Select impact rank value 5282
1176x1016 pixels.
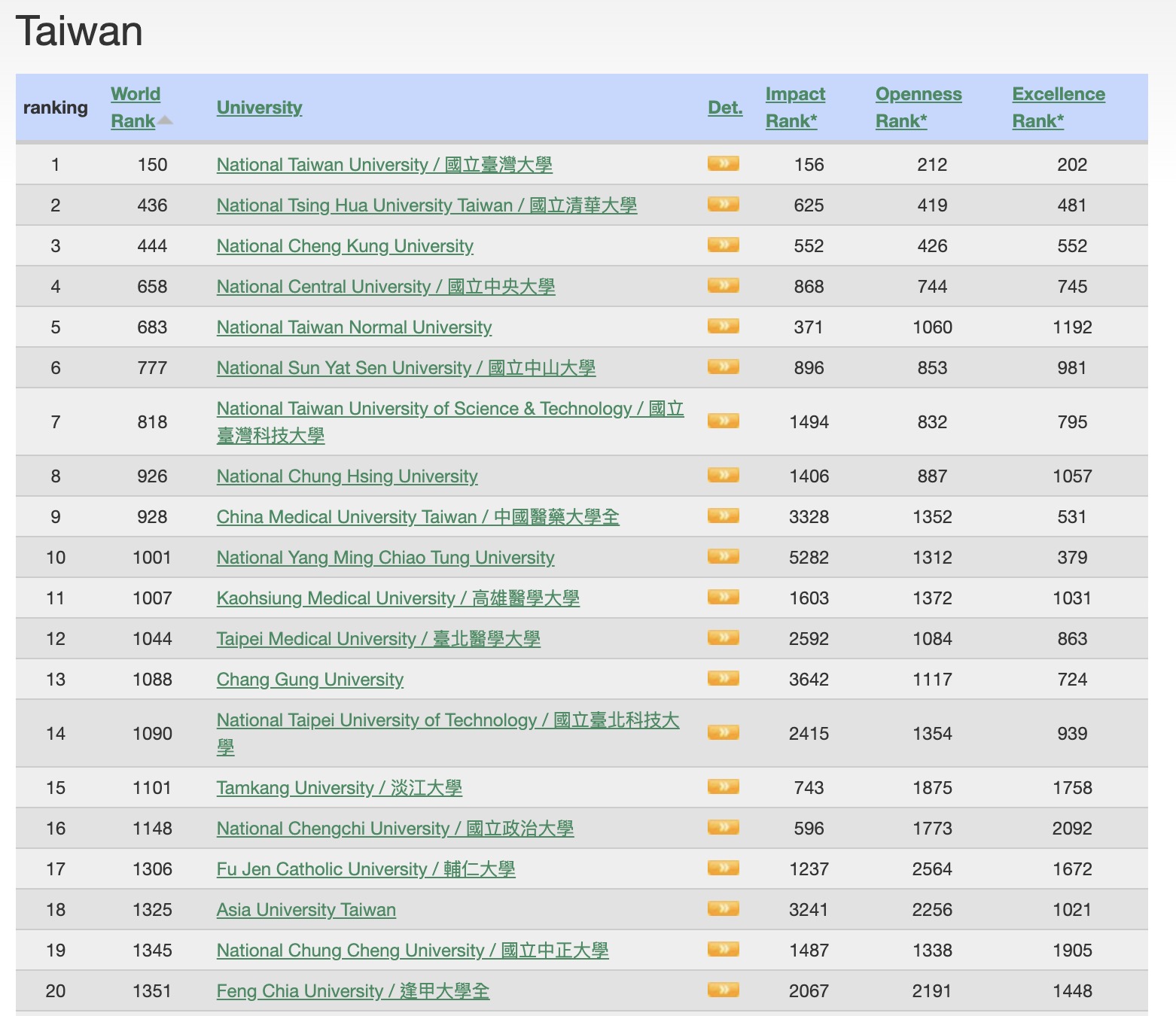pos(809,558)
